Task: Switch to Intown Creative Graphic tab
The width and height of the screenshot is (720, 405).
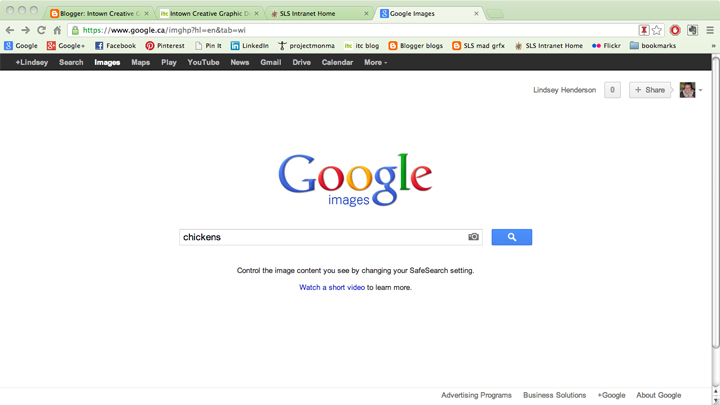Action: click(207, 13)
